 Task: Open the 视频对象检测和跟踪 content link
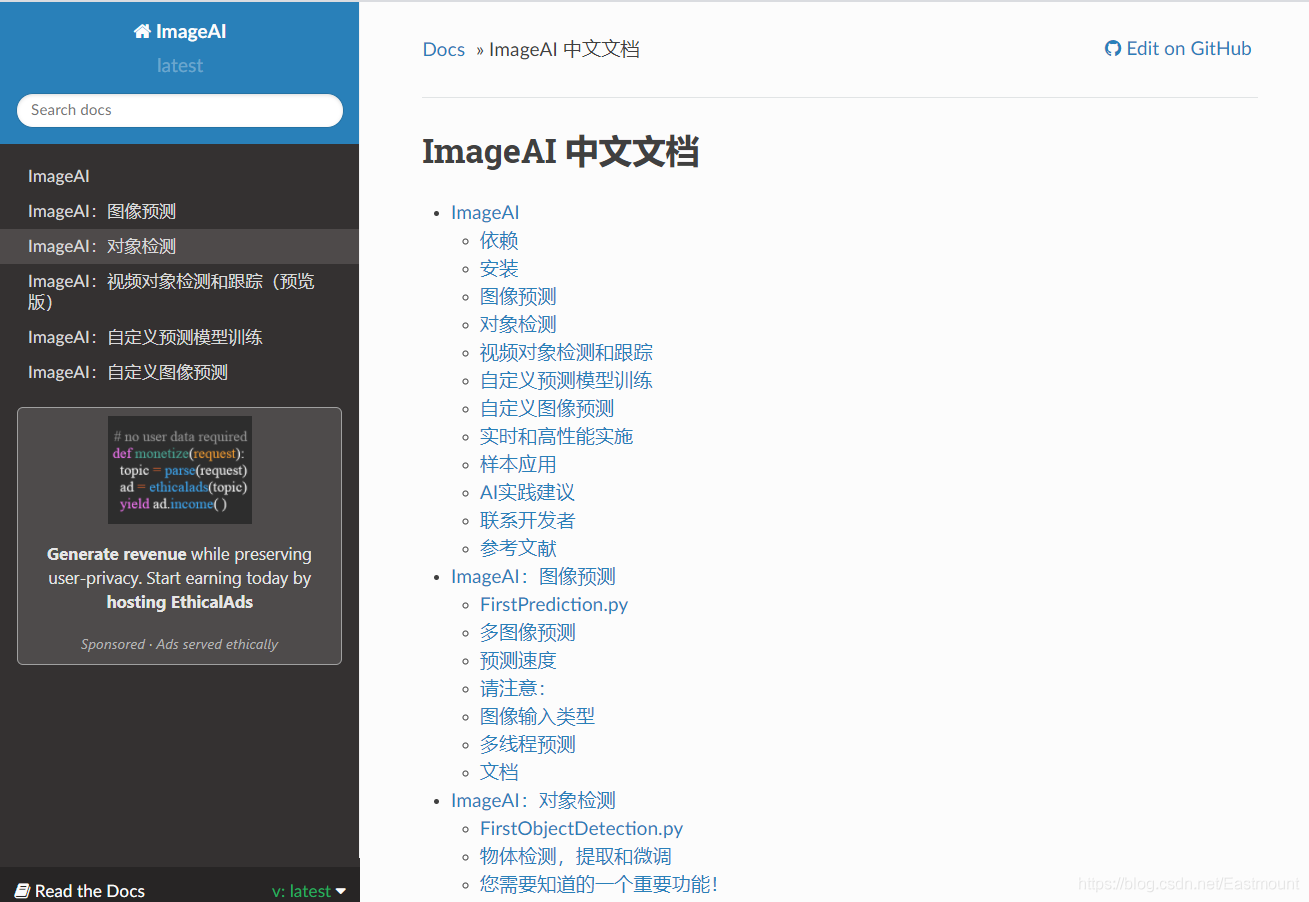(x=566, y=352)
